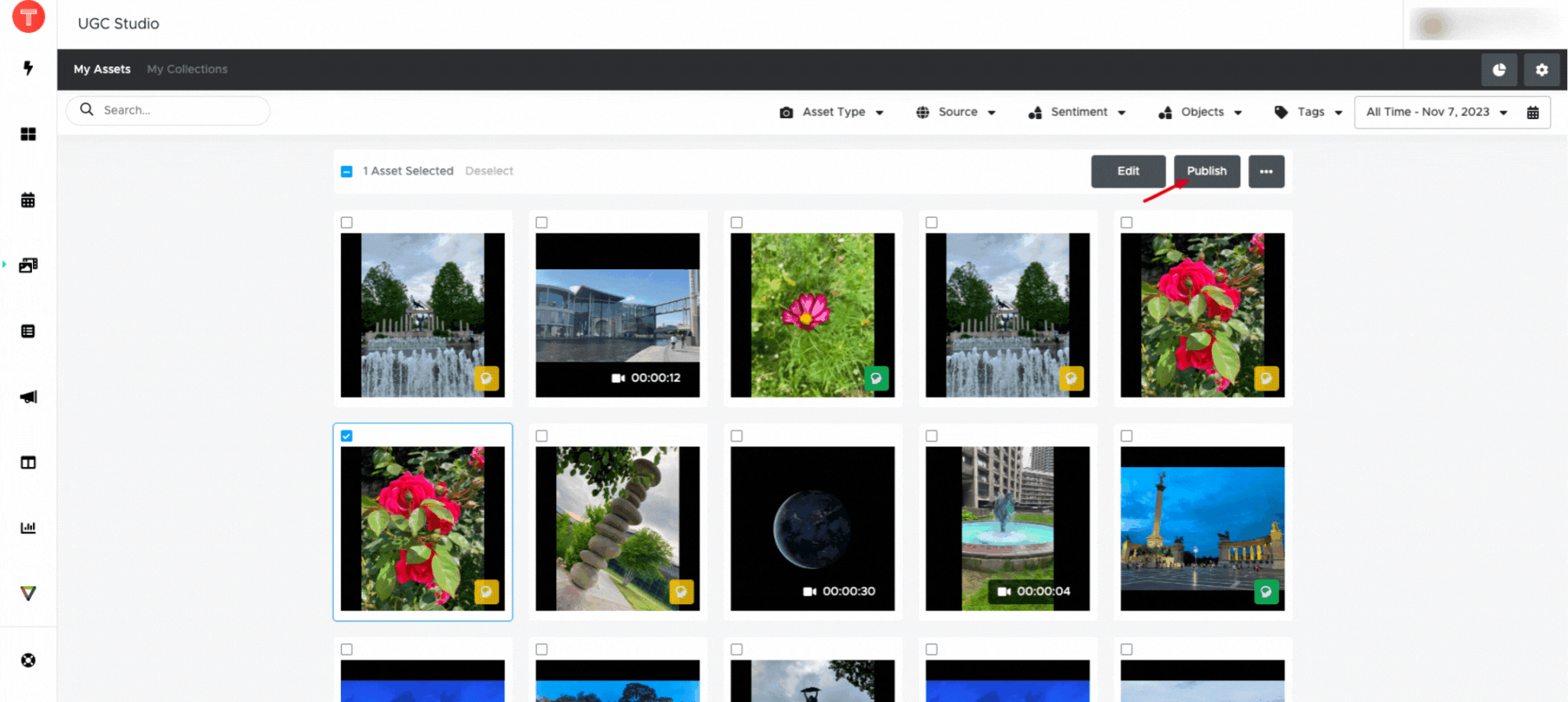Open the calendar sidebar icon
Image resolution: width=1568 pixels, height=702 pixels.
(28, 200)
